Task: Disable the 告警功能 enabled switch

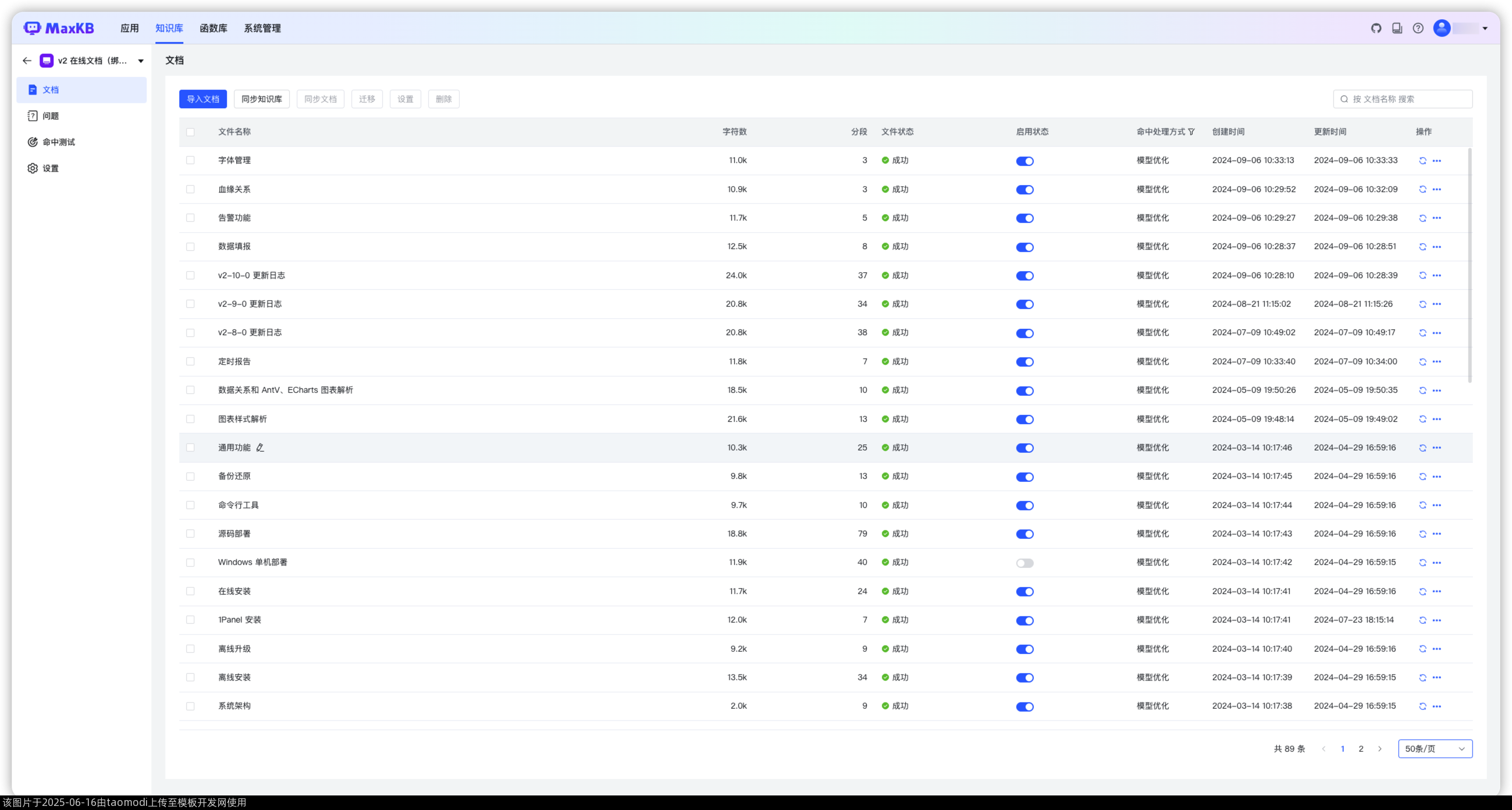Action: coord(1025,218)
